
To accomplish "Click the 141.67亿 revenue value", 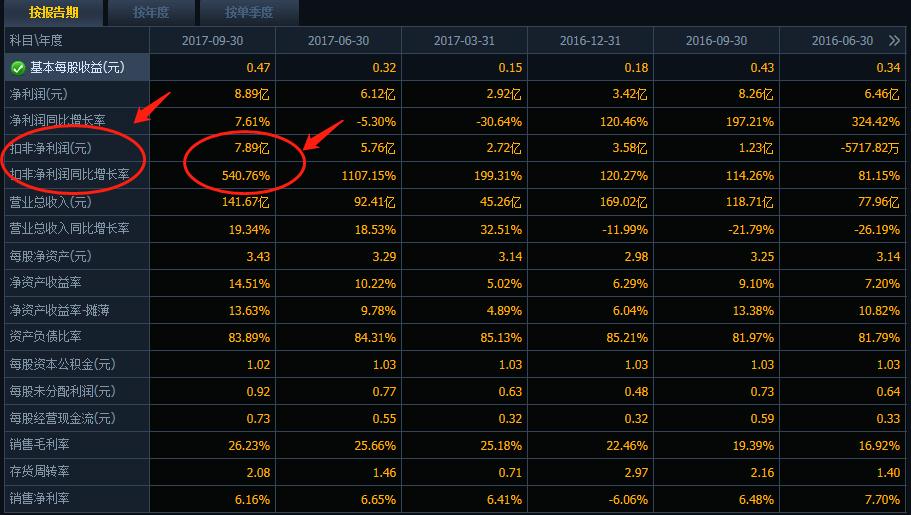I will click(x=246, y=202).
